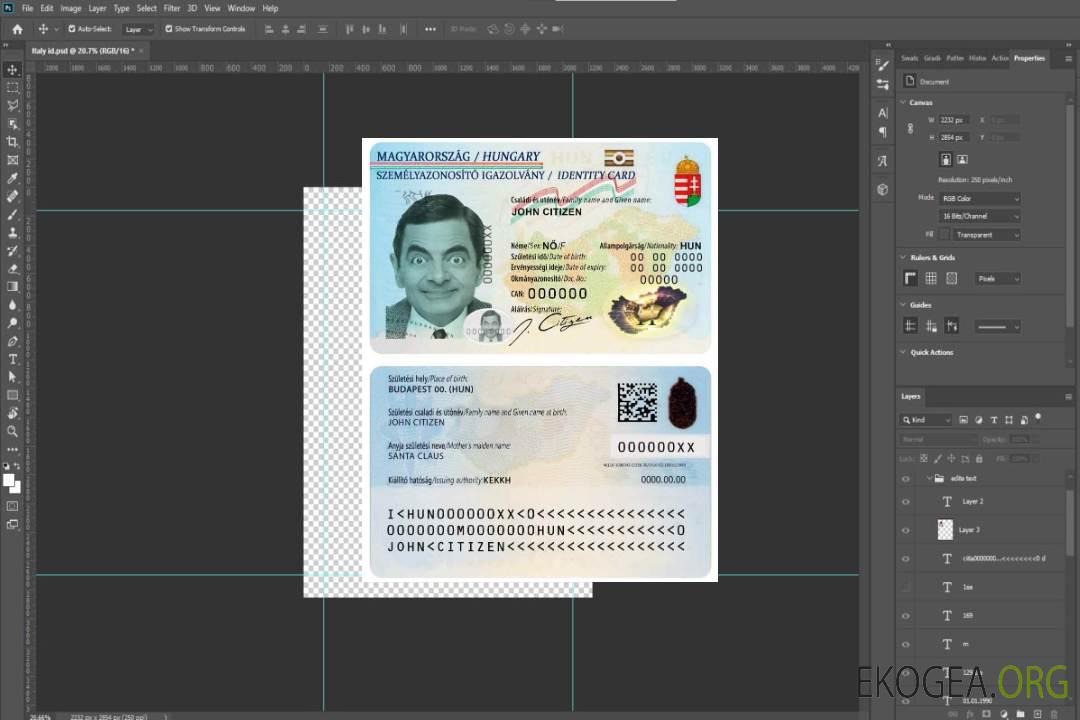
Task: Open the Auto-Select Layer dropdown
Action: (138, 30)
